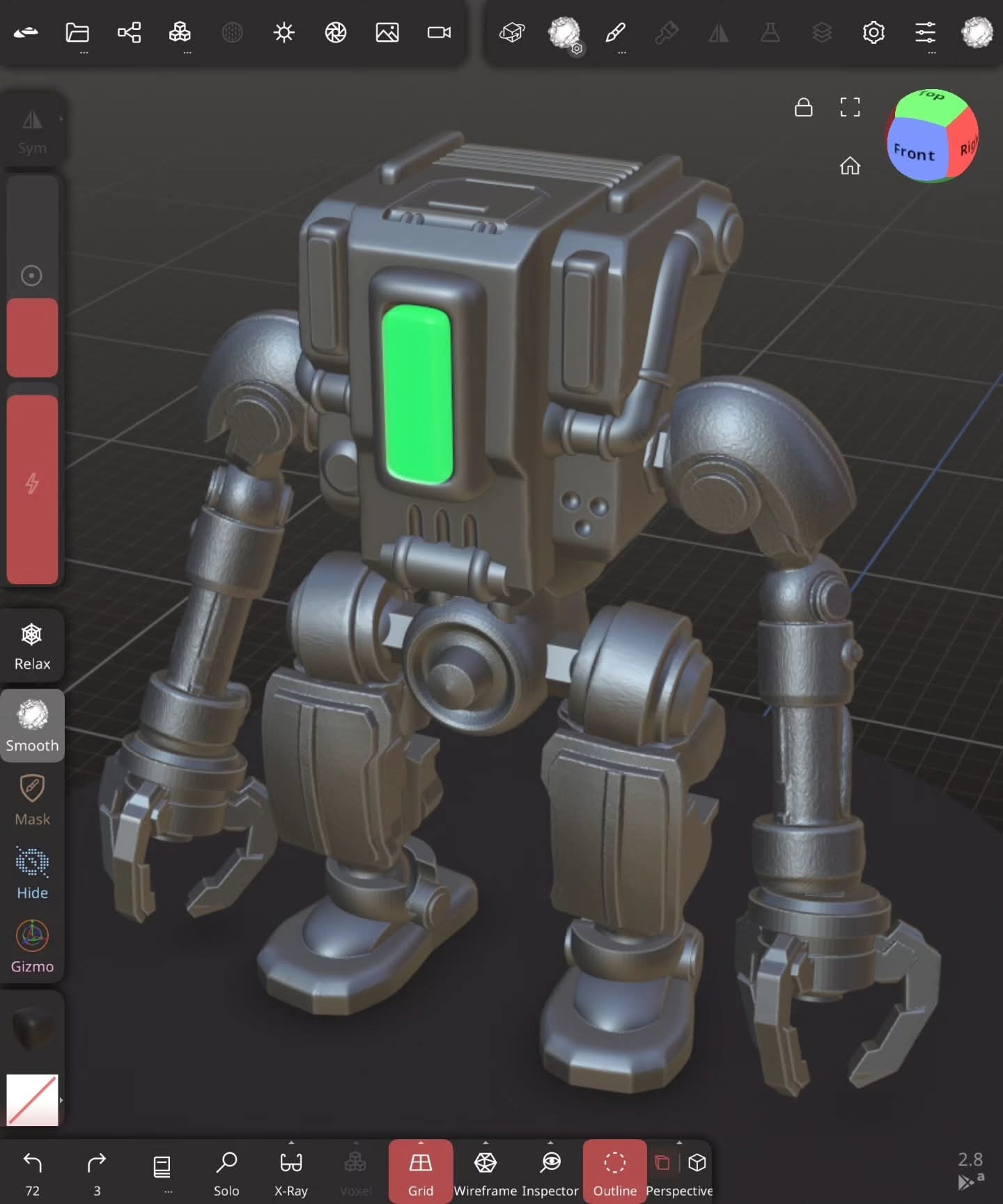This screenshot has width=1003, height=1204.
Task: Toggle the Grid display off
Action: click(420, 1172)
